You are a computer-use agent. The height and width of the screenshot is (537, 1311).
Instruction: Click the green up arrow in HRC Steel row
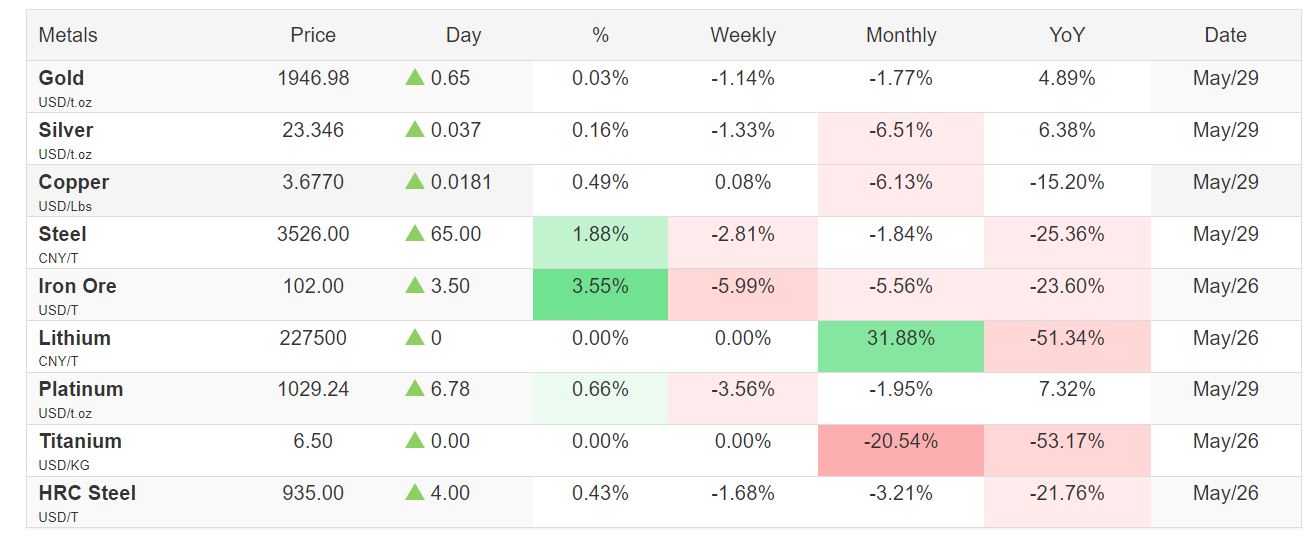pyautogui.click(x=415, y=493)
